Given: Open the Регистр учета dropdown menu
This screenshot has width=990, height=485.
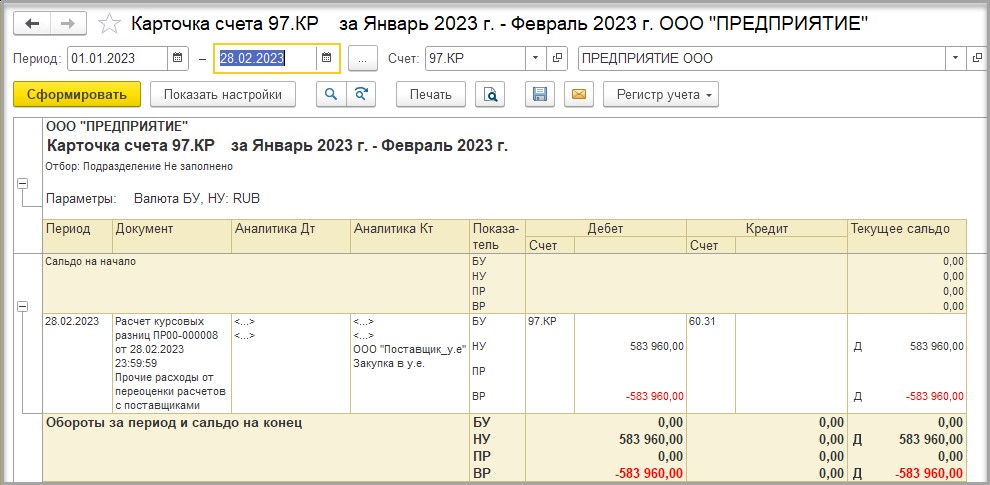Looking at the screenshot, I should 661,95.
